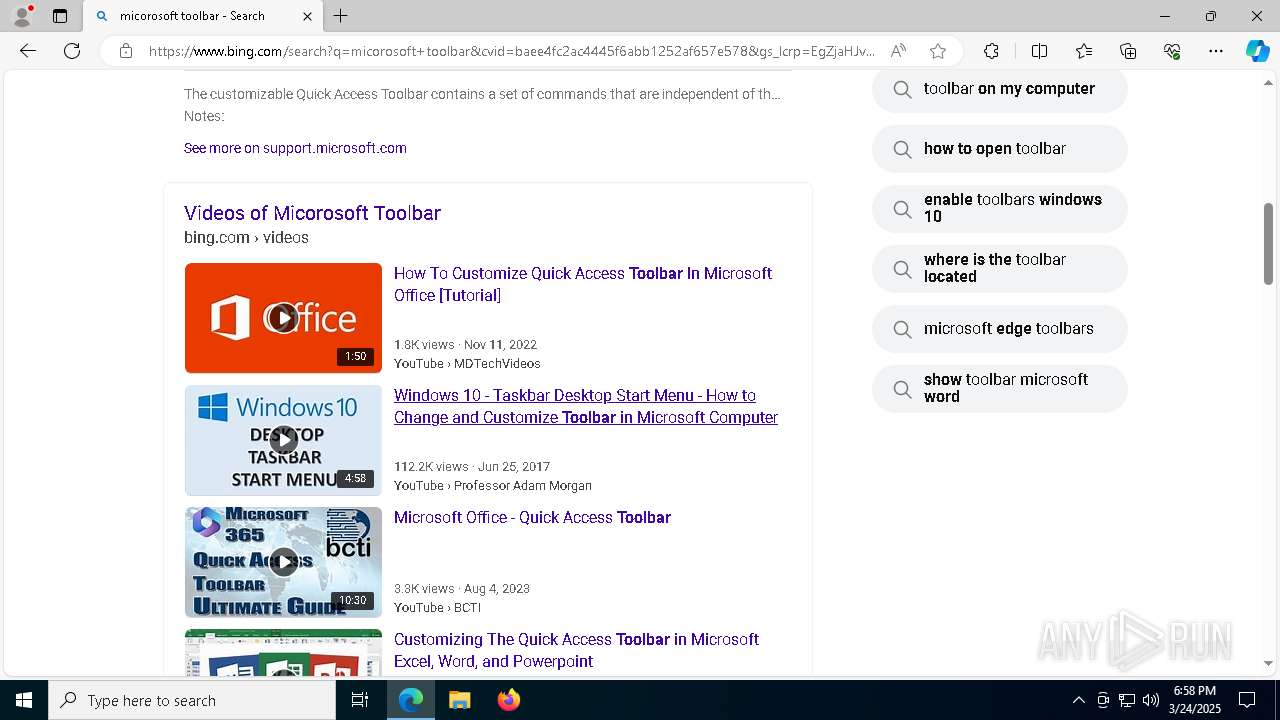Open the Favorites list icon
Image resolution: width=1280 pixels, height=720 pixels.
tap(1084, 51)
